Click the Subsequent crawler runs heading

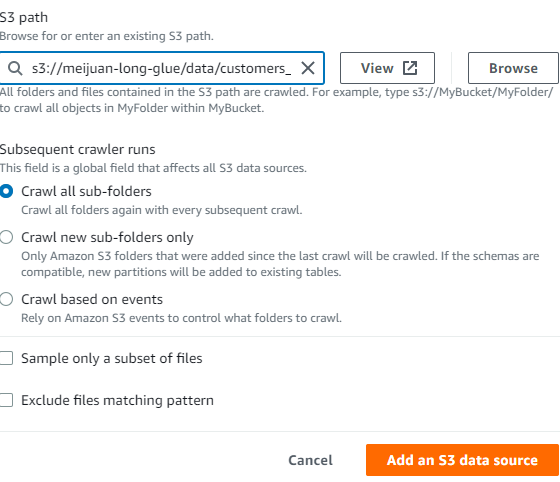coord(78,149)
